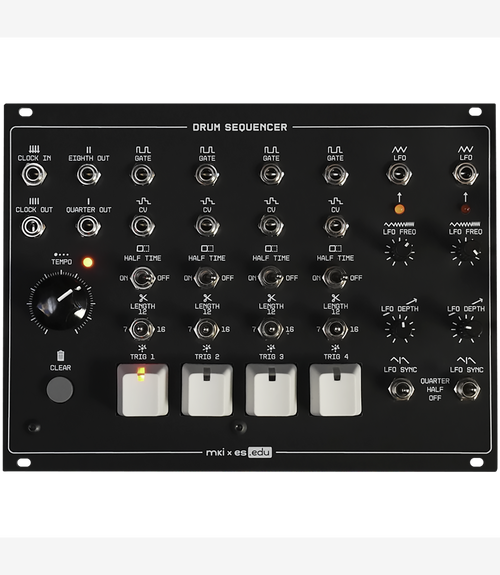Viewport: 500px width, 575px height.
Task: Click the scissors icon above TRIG 4 LENGTH
Action: pos(336,297)
